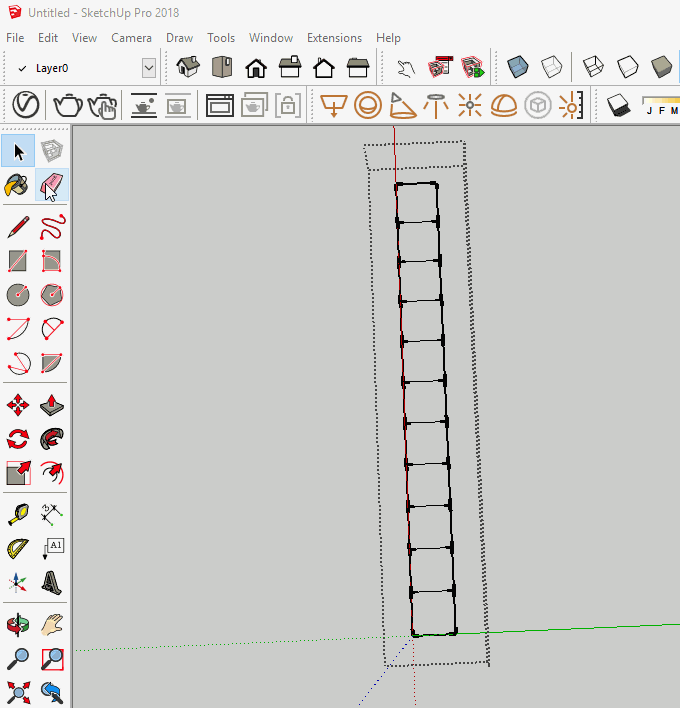Open the Draw menu
The width and height of the screenshot is (680, 708).
[180, 38]
